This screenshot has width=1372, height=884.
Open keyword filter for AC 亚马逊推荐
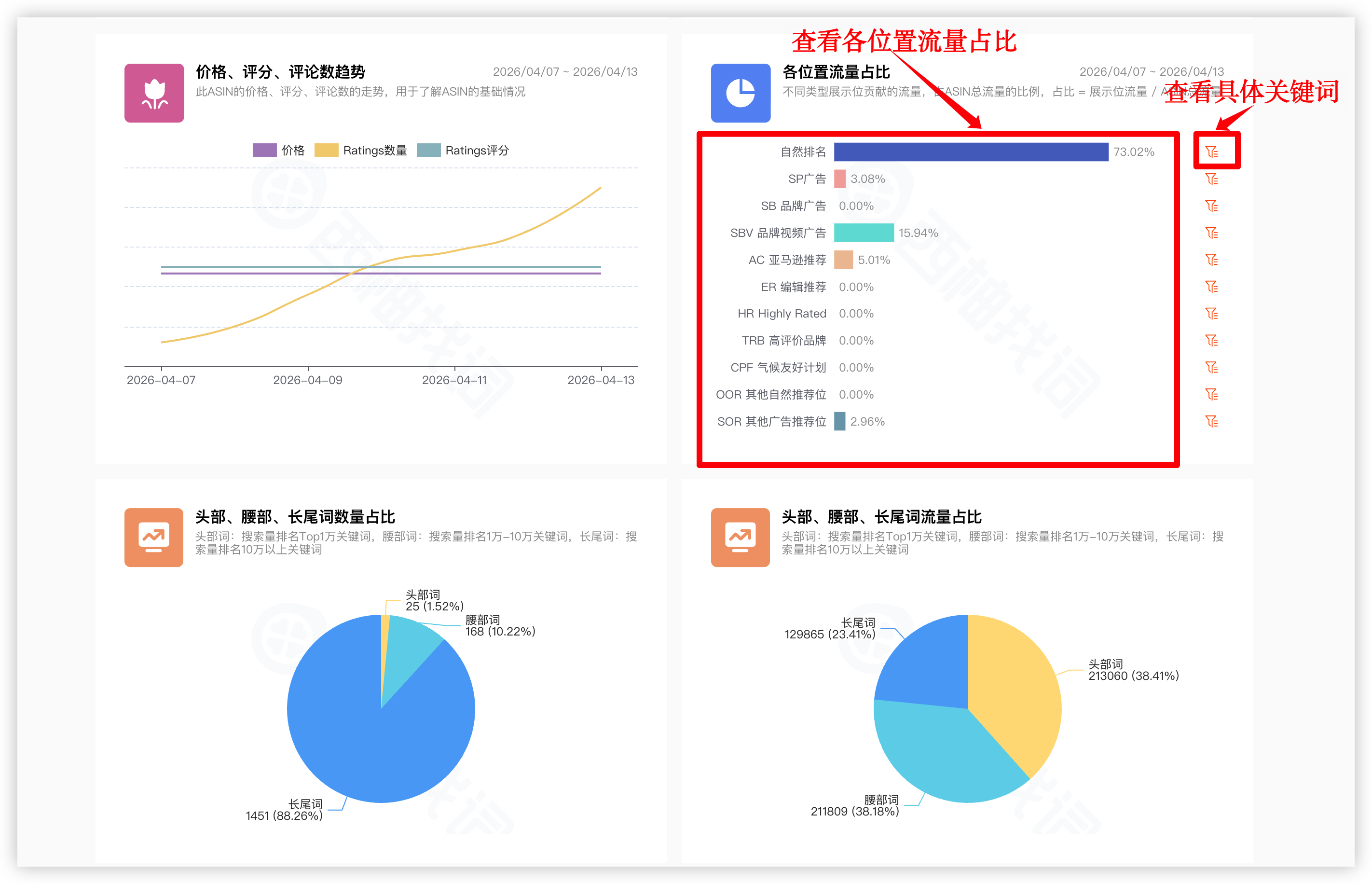click(1212, 260)
